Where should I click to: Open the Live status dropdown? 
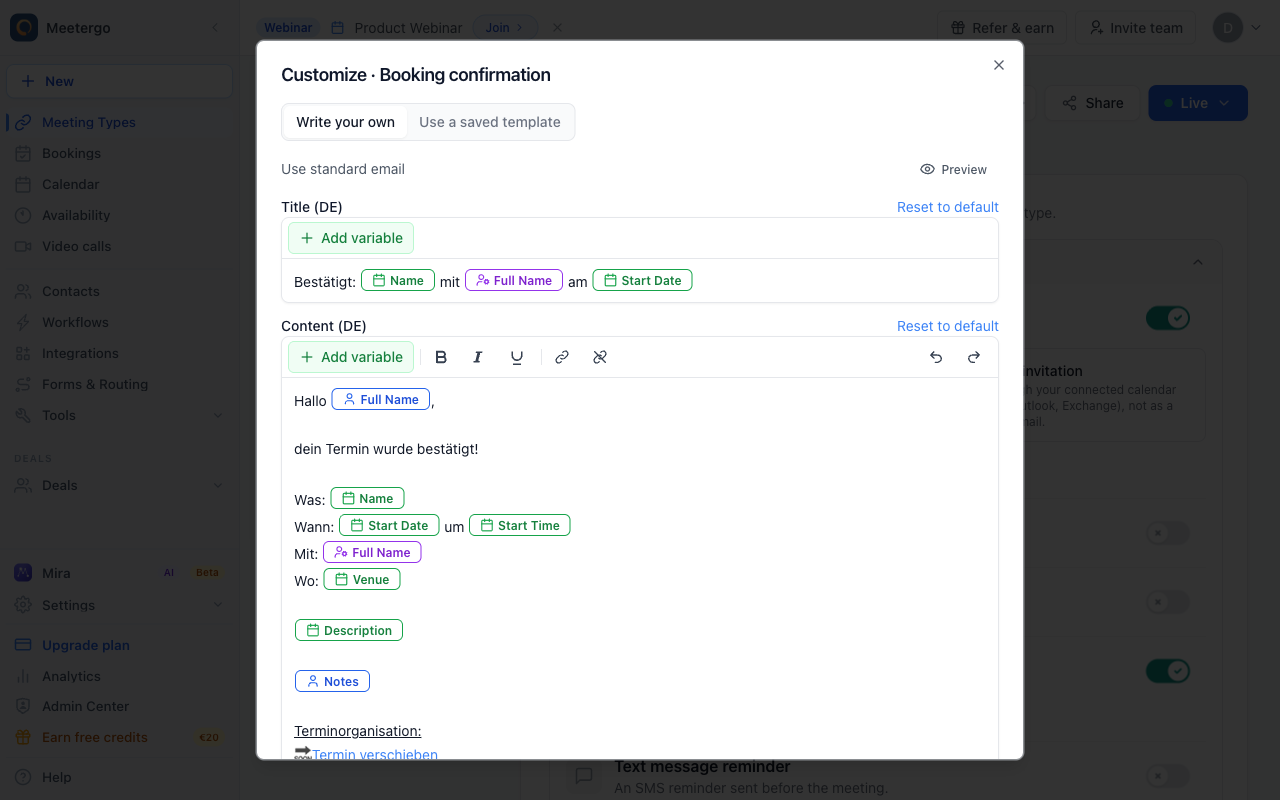(1198, 103)
